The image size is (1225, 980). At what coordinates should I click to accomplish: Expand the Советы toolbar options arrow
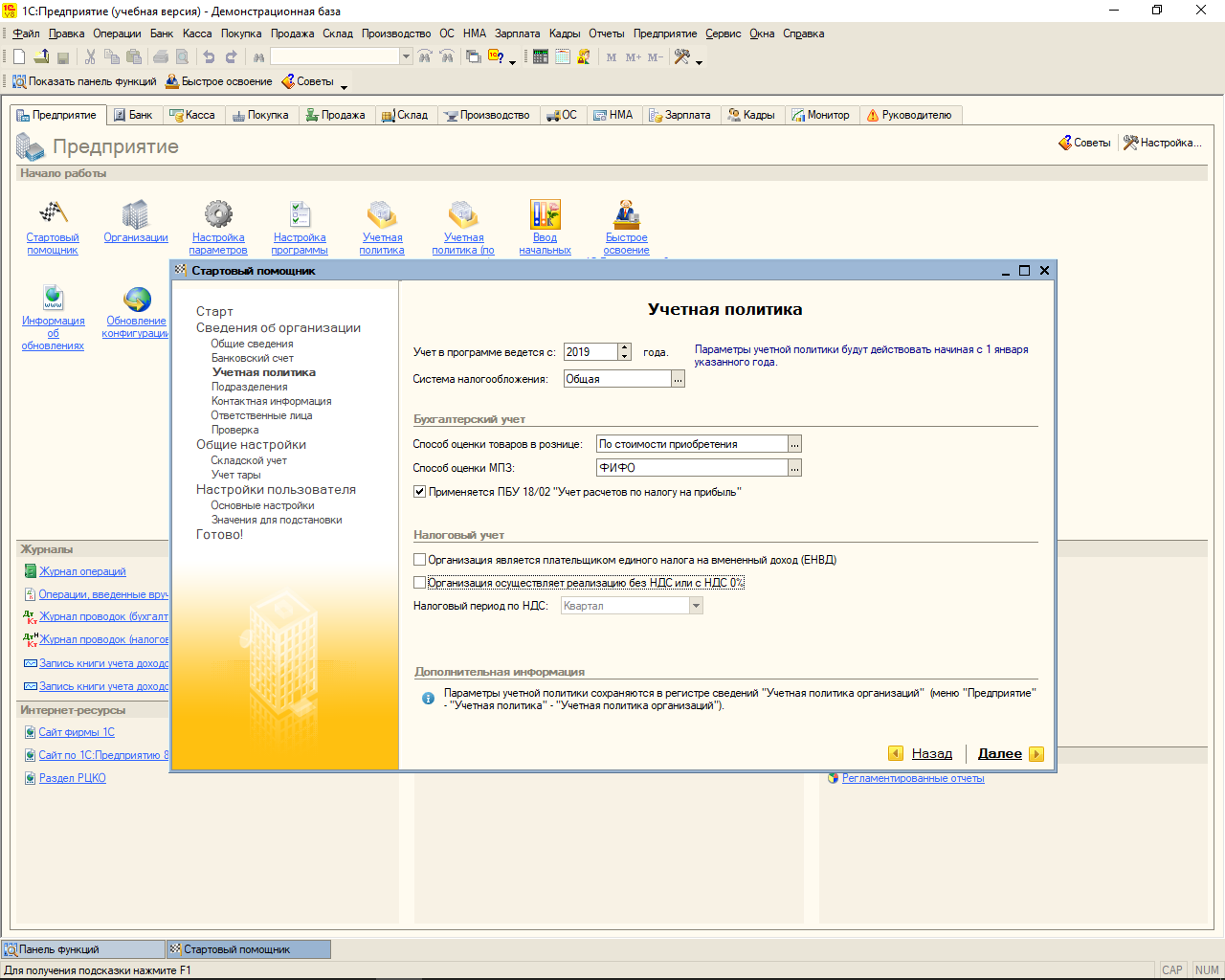[344, 86]
